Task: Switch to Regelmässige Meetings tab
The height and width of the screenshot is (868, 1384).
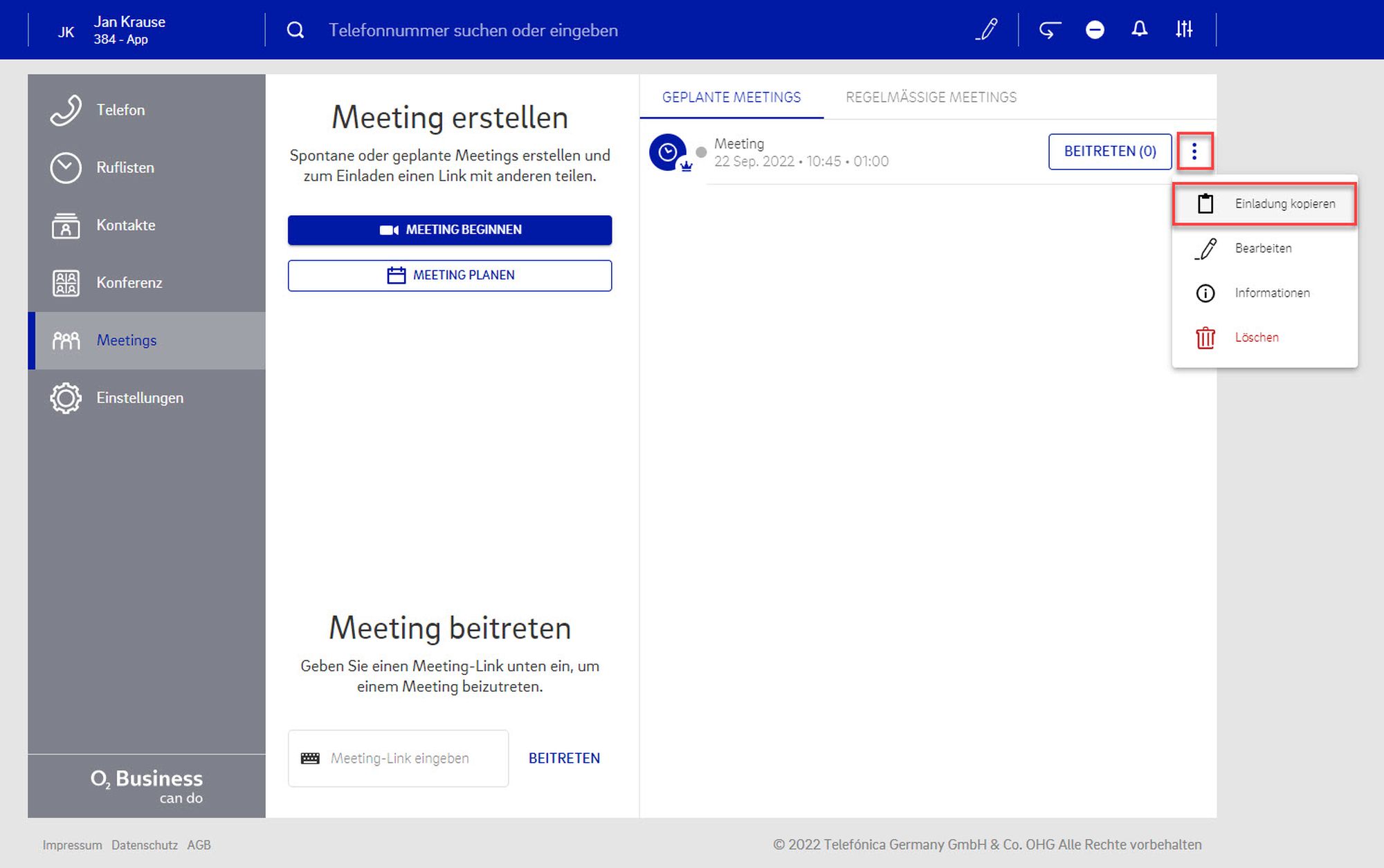Action: [931, 98]
